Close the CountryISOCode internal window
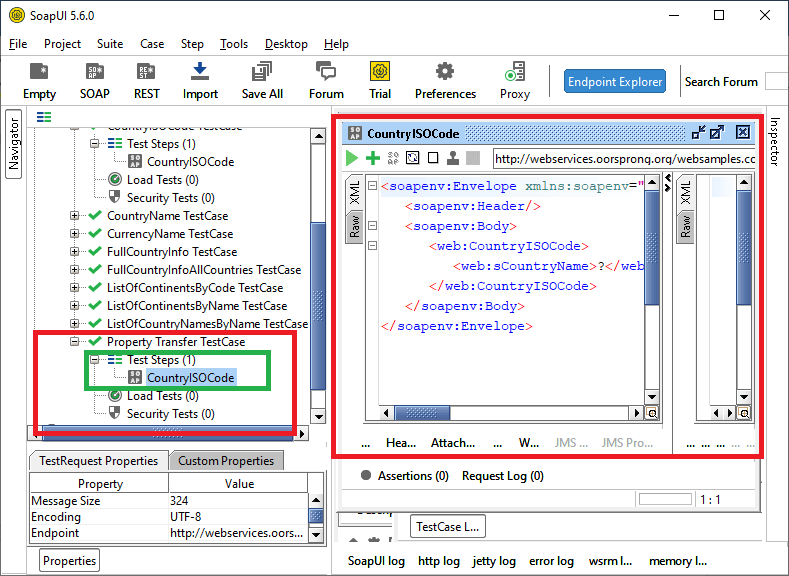The height and width of the screenshot is (576, 789). (x=743, y=132)
